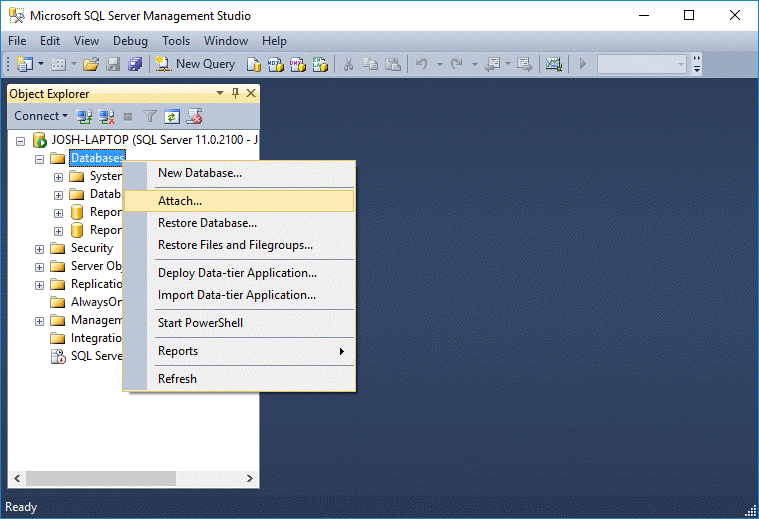
Task: Choose Restore Database... in context menu
Action: pyautogui.click(x=207, y=223)
